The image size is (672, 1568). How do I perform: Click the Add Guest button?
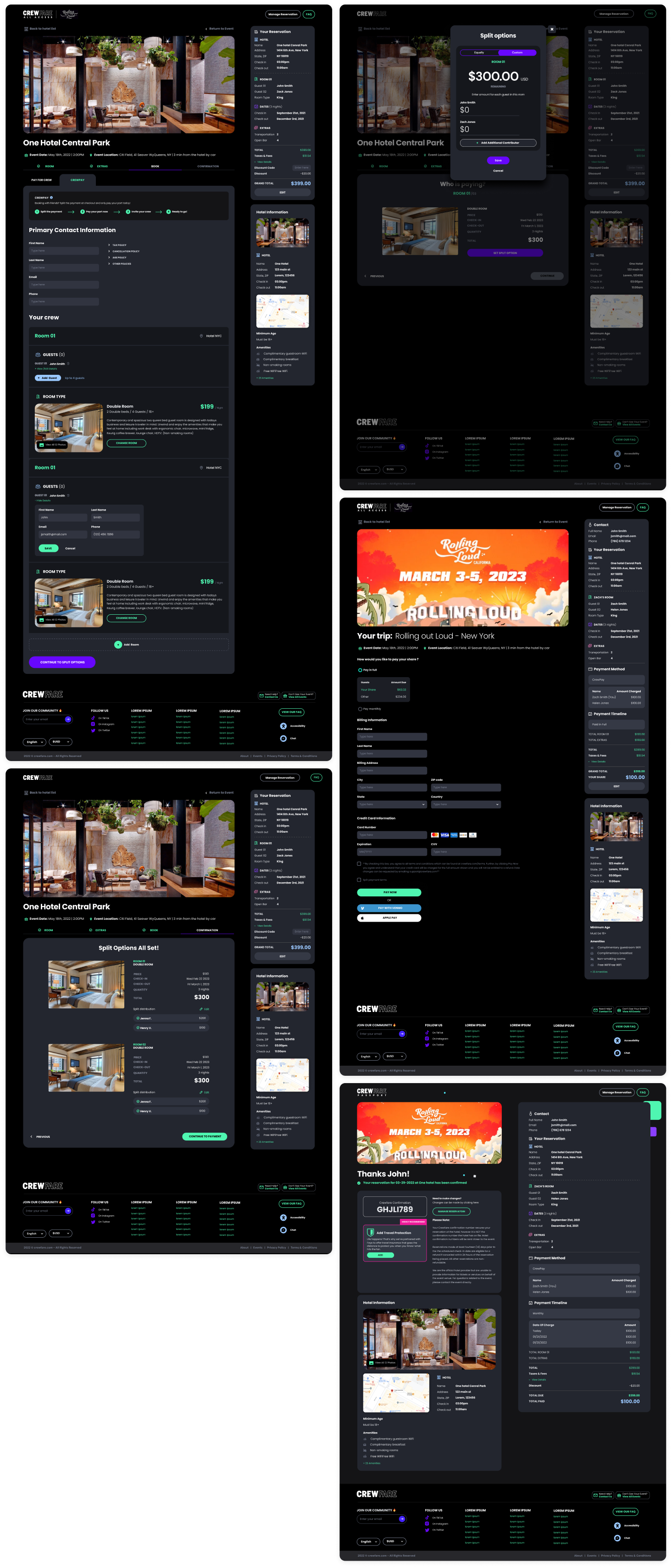point(48,378)
